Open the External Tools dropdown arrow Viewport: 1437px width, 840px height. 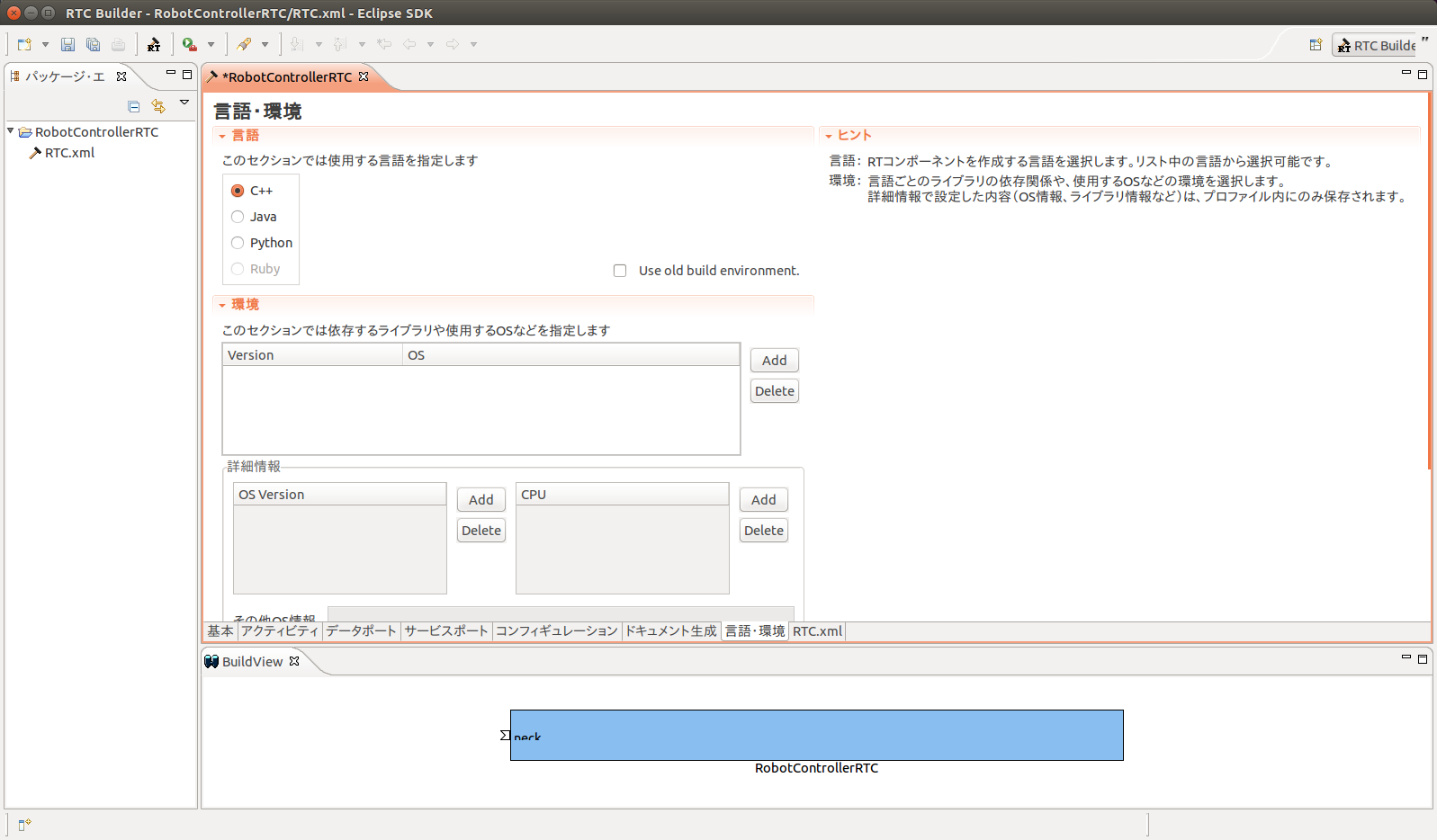pos(211,44)
